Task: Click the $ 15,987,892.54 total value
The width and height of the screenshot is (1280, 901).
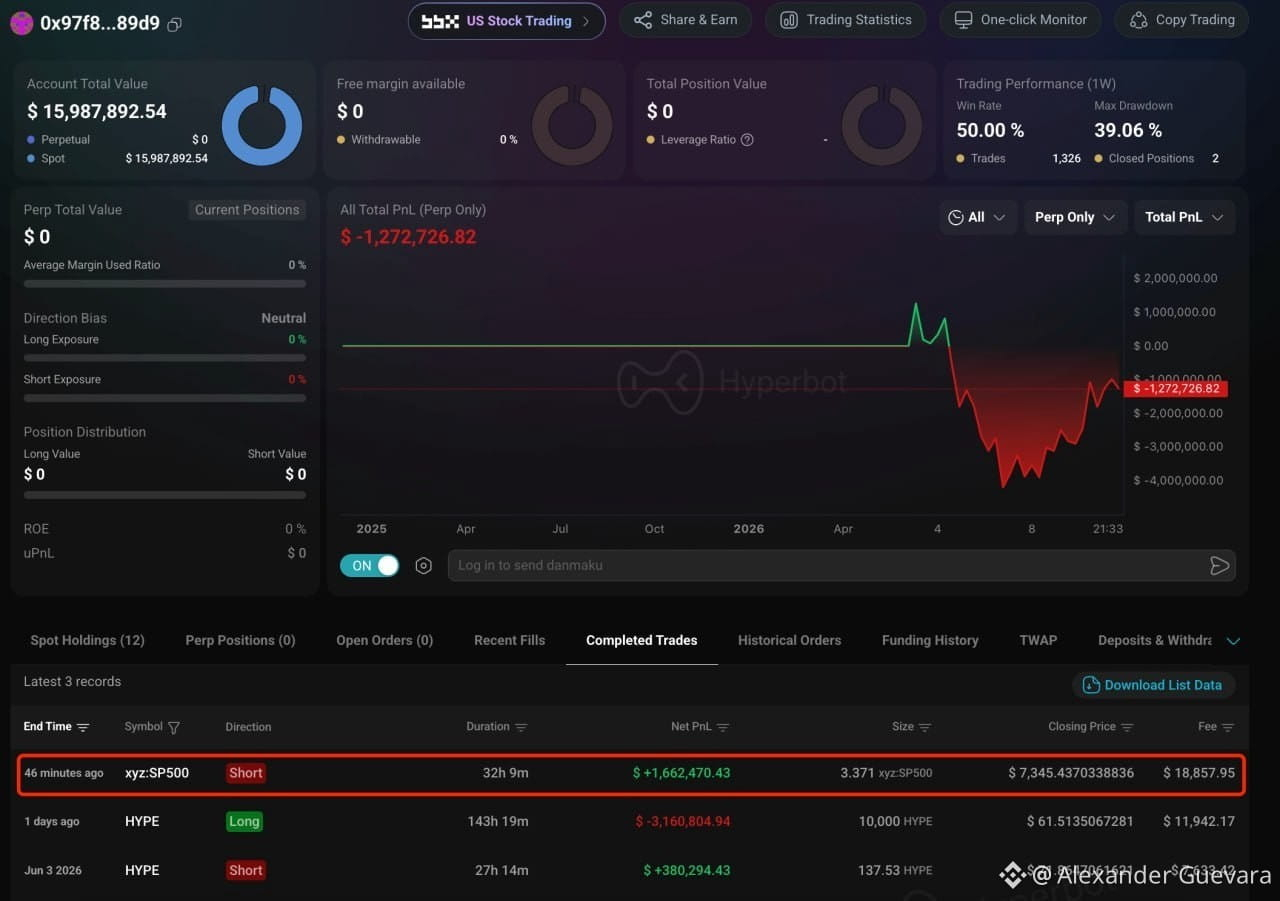Action: pos(97,111)
